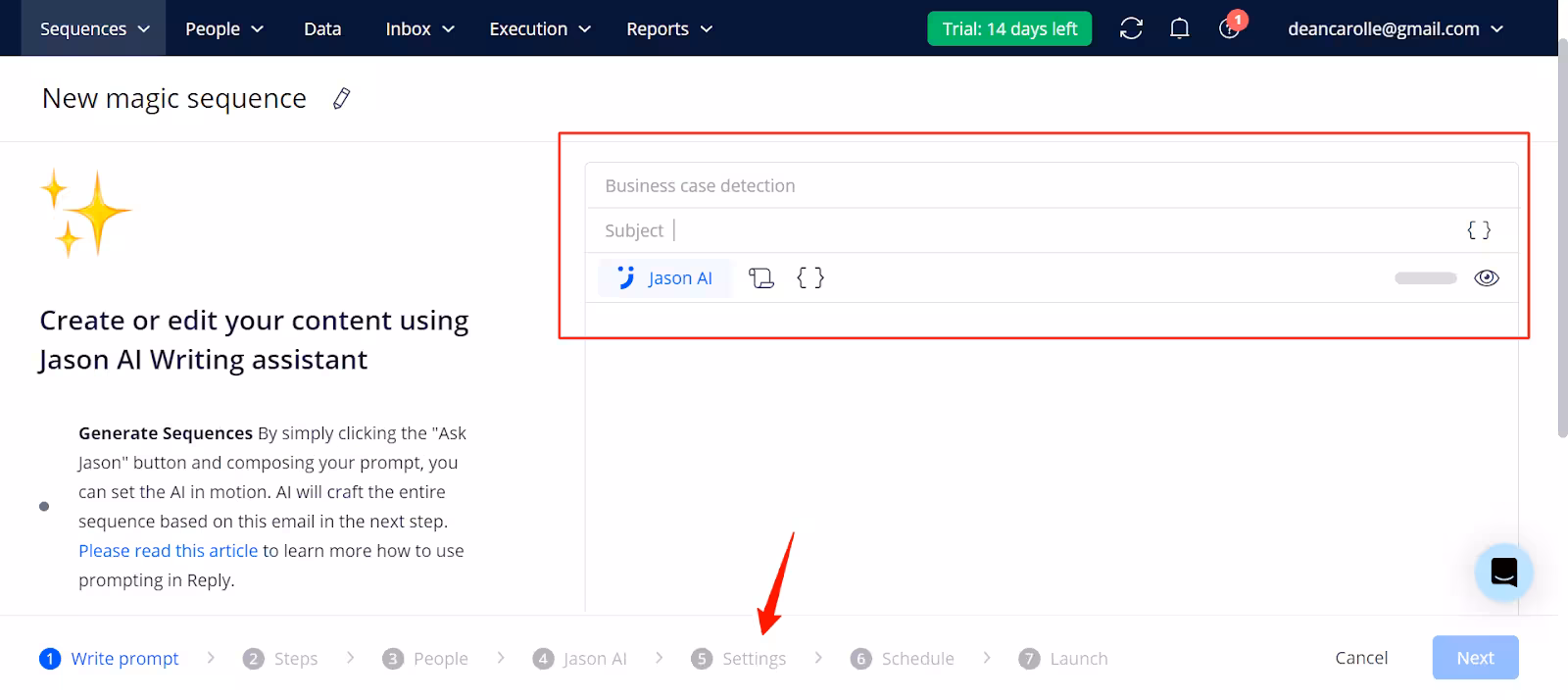The image size is (1568, 700).
Task: Click the gray progress bar indicator
Action: tap(1425, 278)
